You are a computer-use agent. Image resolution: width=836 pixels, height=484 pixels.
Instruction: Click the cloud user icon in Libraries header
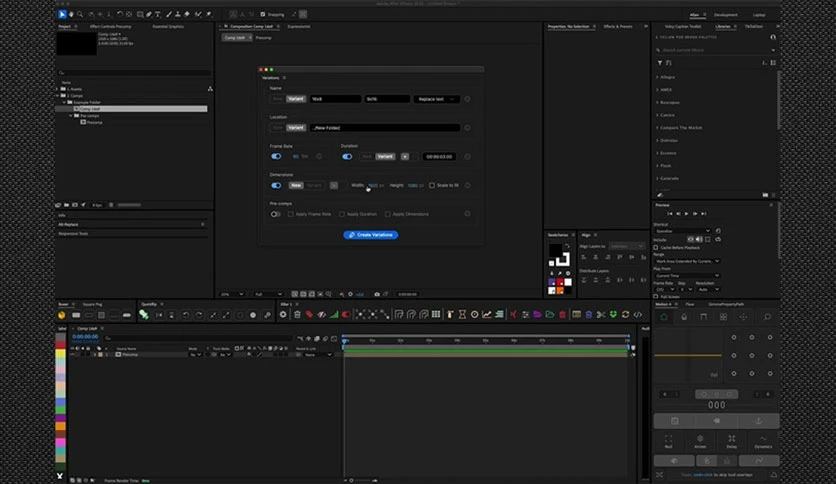click(773, 37)
